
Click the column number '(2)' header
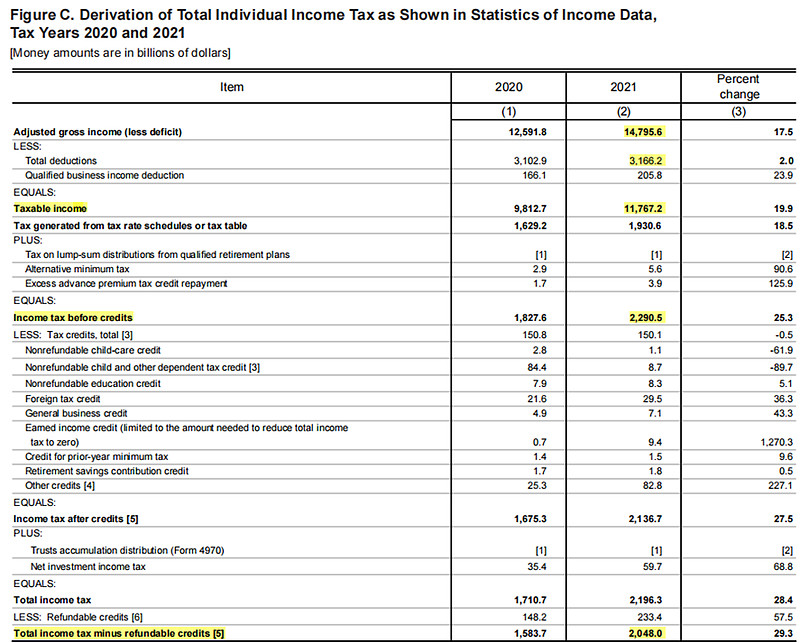coord(623,112)
